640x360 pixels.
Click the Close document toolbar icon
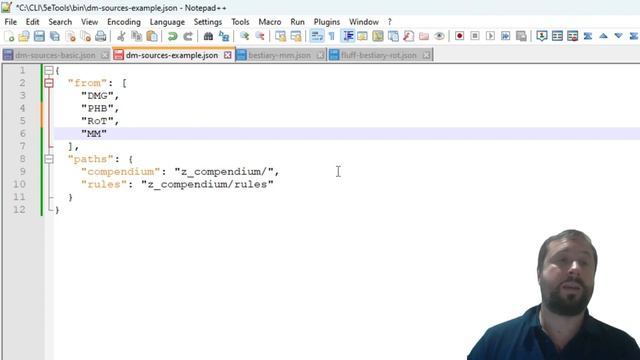(x=70, y=36)
